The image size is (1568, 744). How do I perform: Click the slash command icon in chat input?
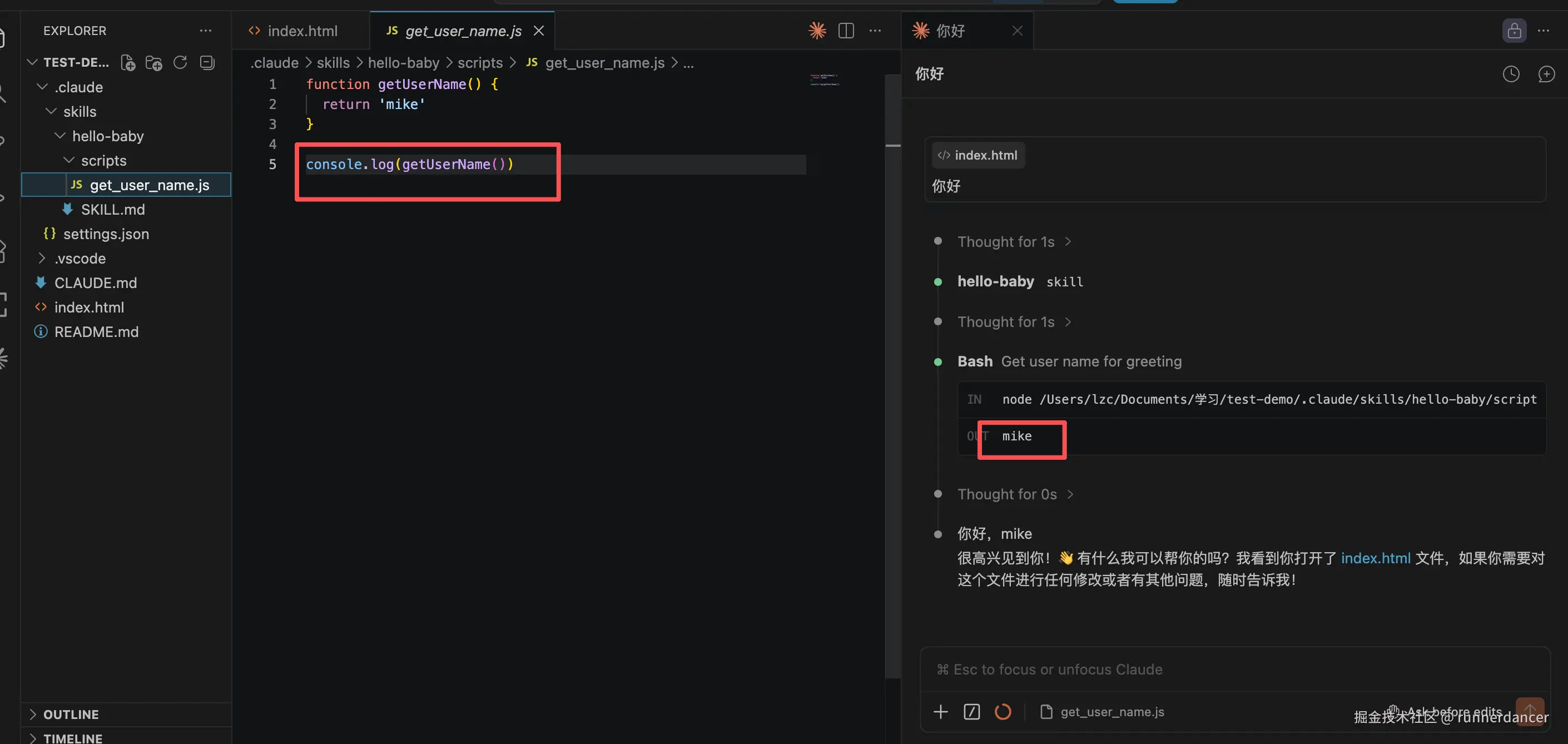pyautogui.click(x=971, y=711)
